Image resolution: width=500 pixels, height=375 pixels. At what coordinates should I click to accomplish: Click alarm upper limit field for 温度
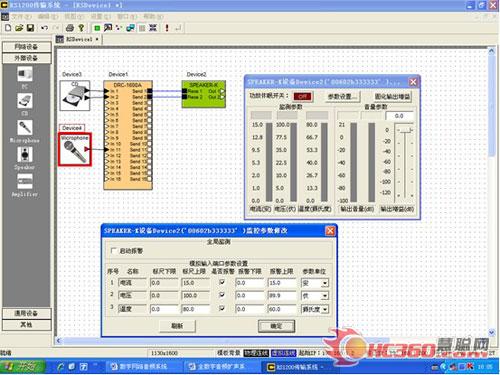[282, 309]
